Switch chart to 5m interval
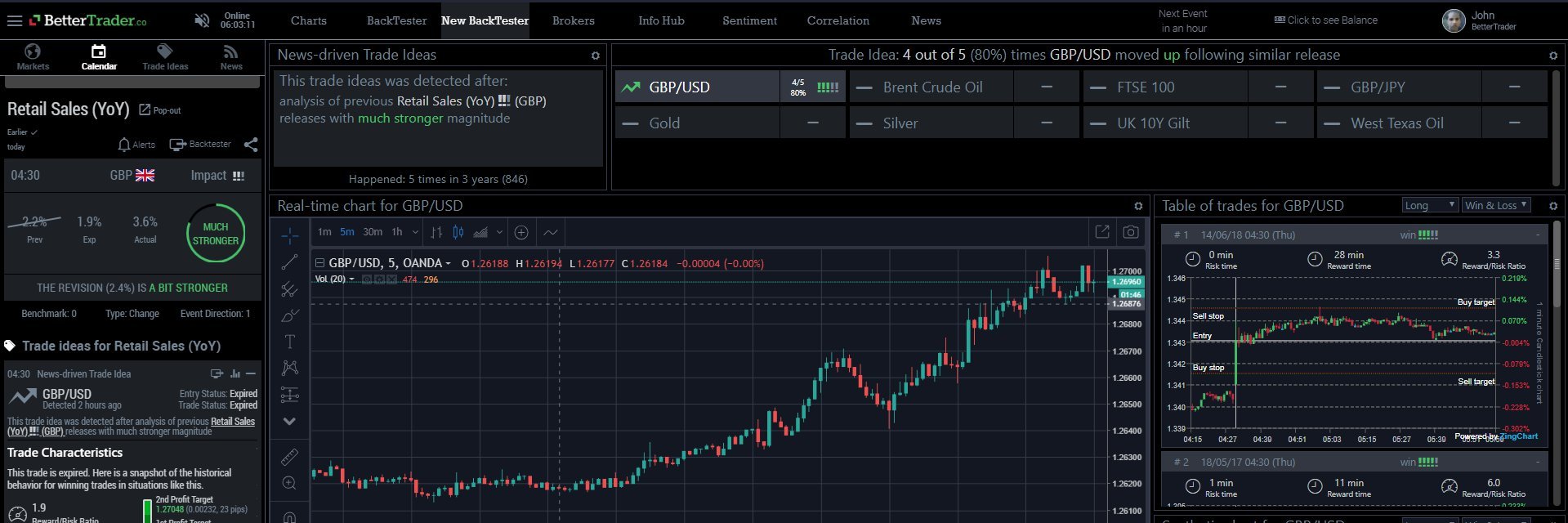The height and width of the screenshot is (523, 1568). click(347, 232)
